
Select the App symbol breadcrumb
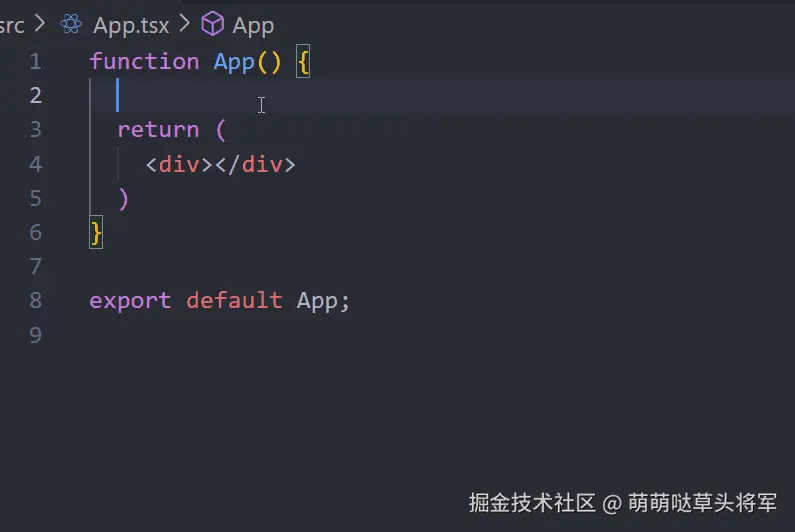tap(253, 24)
